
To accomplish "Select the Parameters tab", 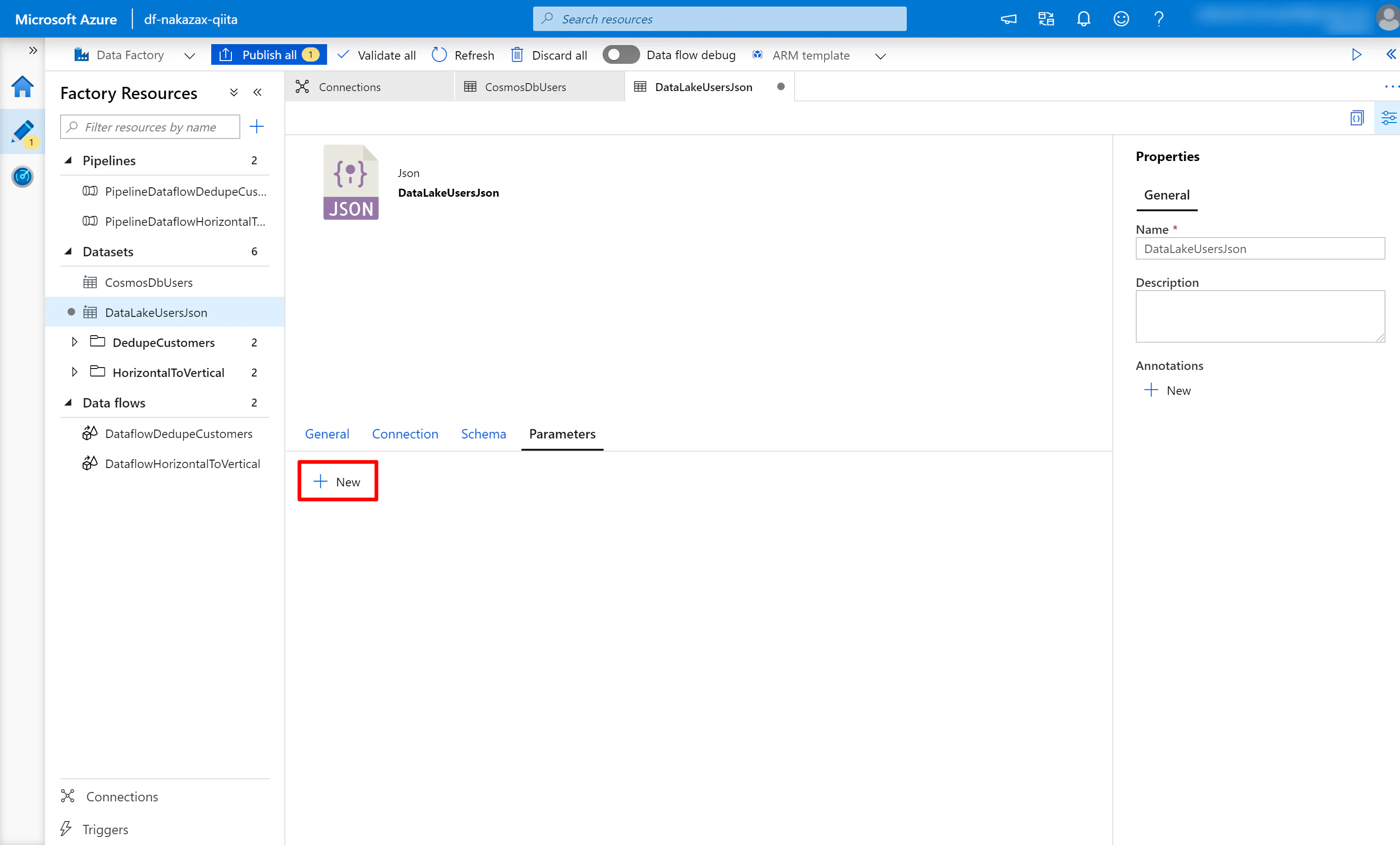I will (x=562, y=434).
